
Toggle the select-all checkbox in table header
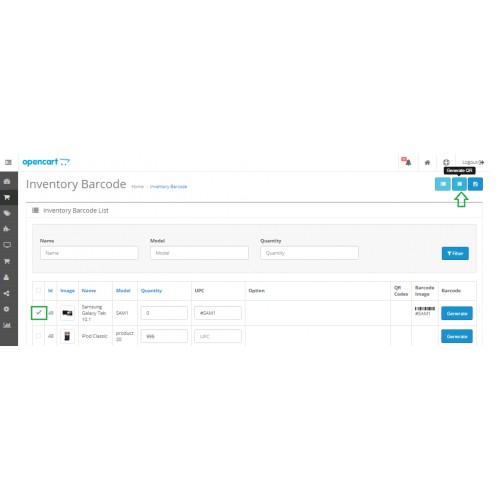[39, 290]
